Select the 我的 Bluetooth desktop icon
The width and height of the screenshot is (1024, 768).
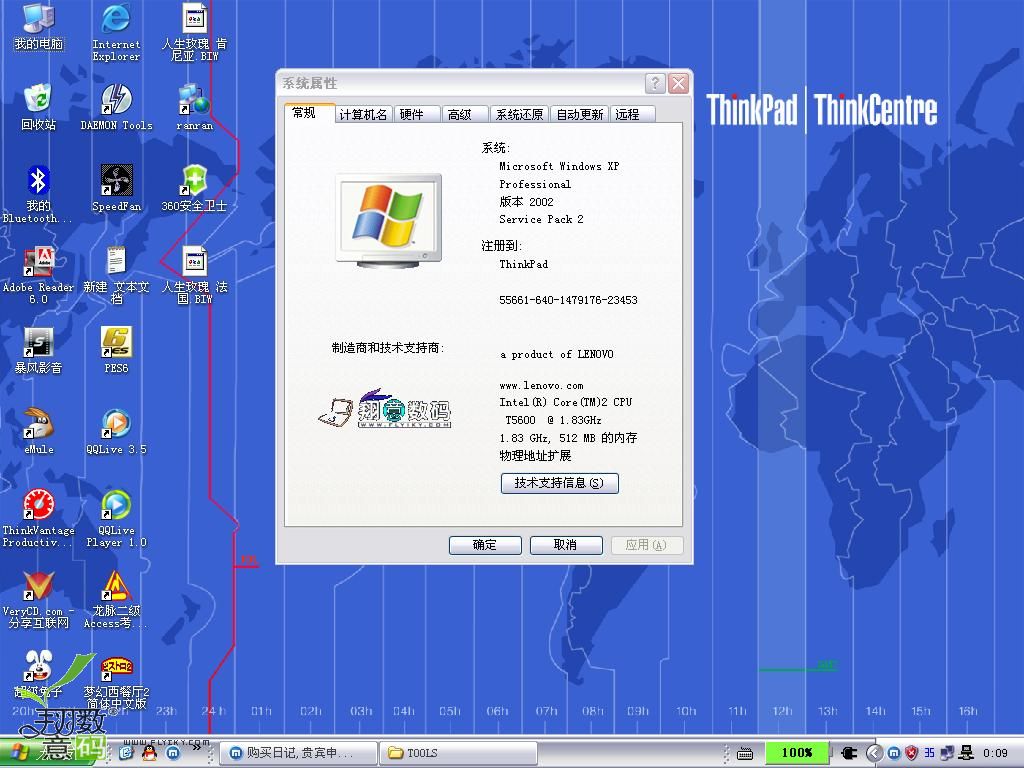click(38, 194)
